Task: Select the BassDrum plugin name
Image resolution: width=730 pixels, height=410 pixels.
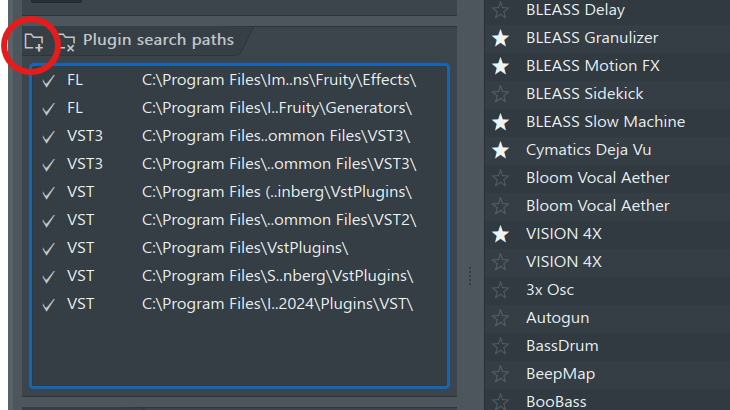Action: click(x=562, y=346)
